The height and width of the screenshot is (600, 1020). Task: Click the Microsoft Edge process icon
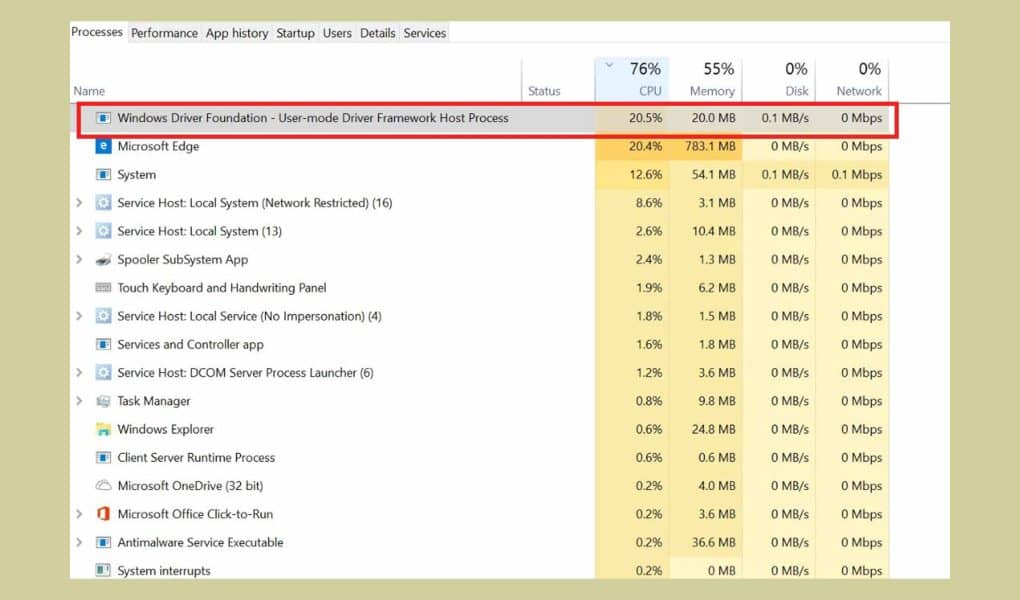coord(102,146)
